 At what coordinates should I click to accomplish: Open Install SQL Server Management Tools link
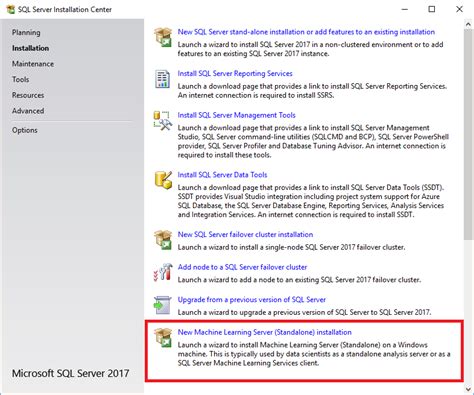point(236,115)
